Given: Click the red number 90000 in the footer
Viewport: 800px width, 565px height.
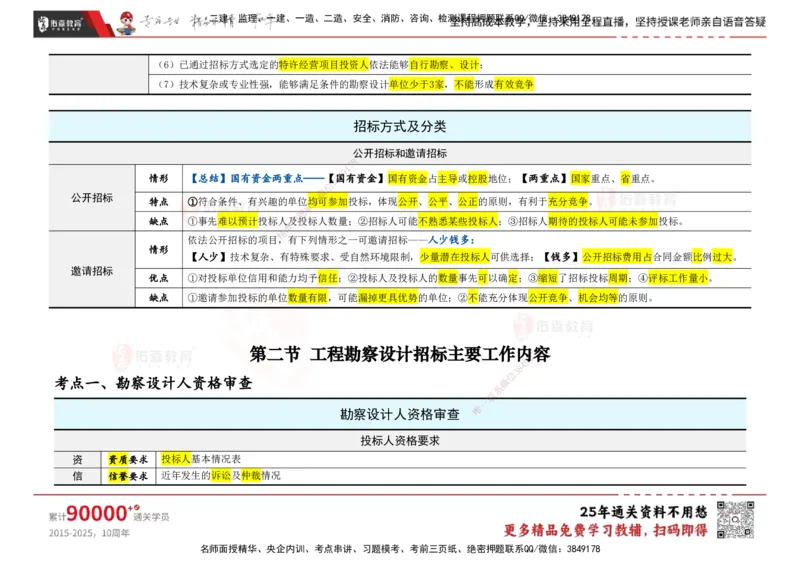Looking at the screenshot, I should (96, 513).
